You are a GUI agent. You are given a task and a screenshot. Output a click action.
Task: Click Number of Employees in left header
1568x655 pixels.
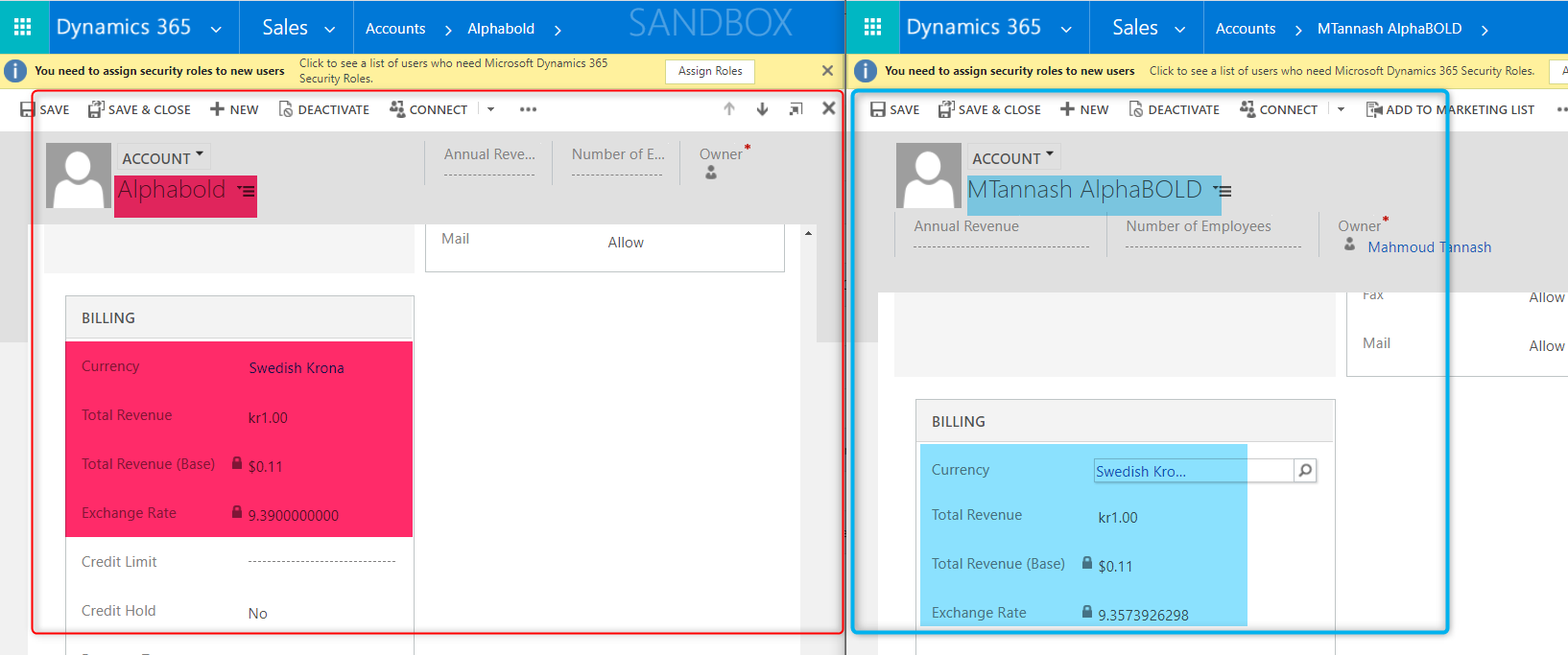(x=618, y=162)
